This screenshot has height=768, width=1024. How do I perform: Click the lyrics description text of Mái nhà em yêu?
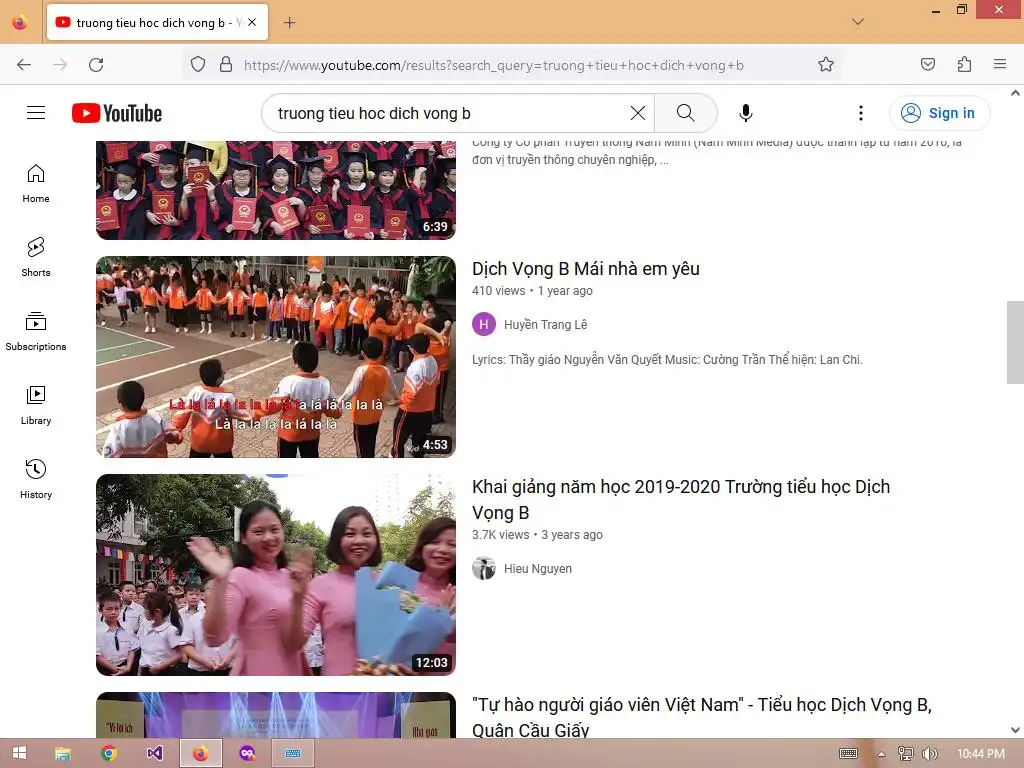pyautogui.click(x=667, y=360)
